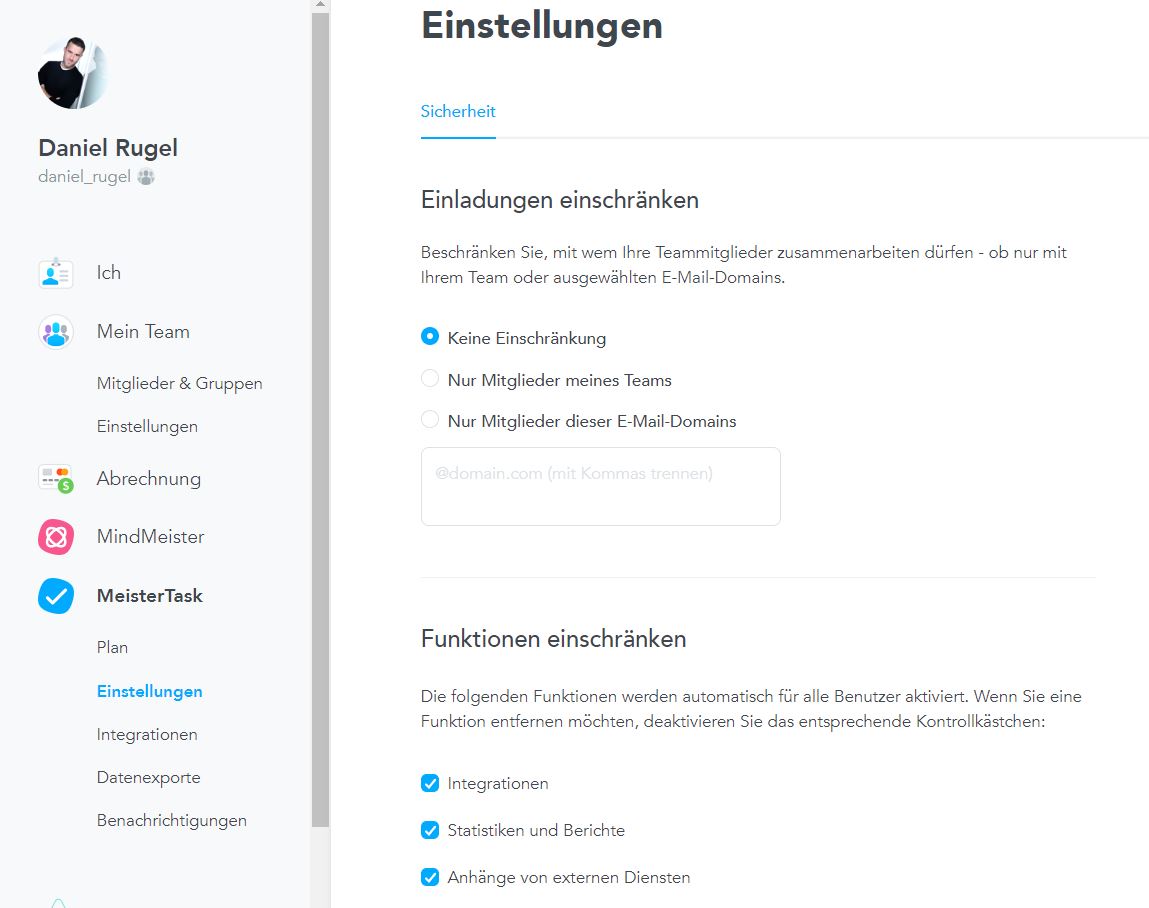
Task: Click the MeisterTask blue checkmark icon
Action: tap(56, 596)
